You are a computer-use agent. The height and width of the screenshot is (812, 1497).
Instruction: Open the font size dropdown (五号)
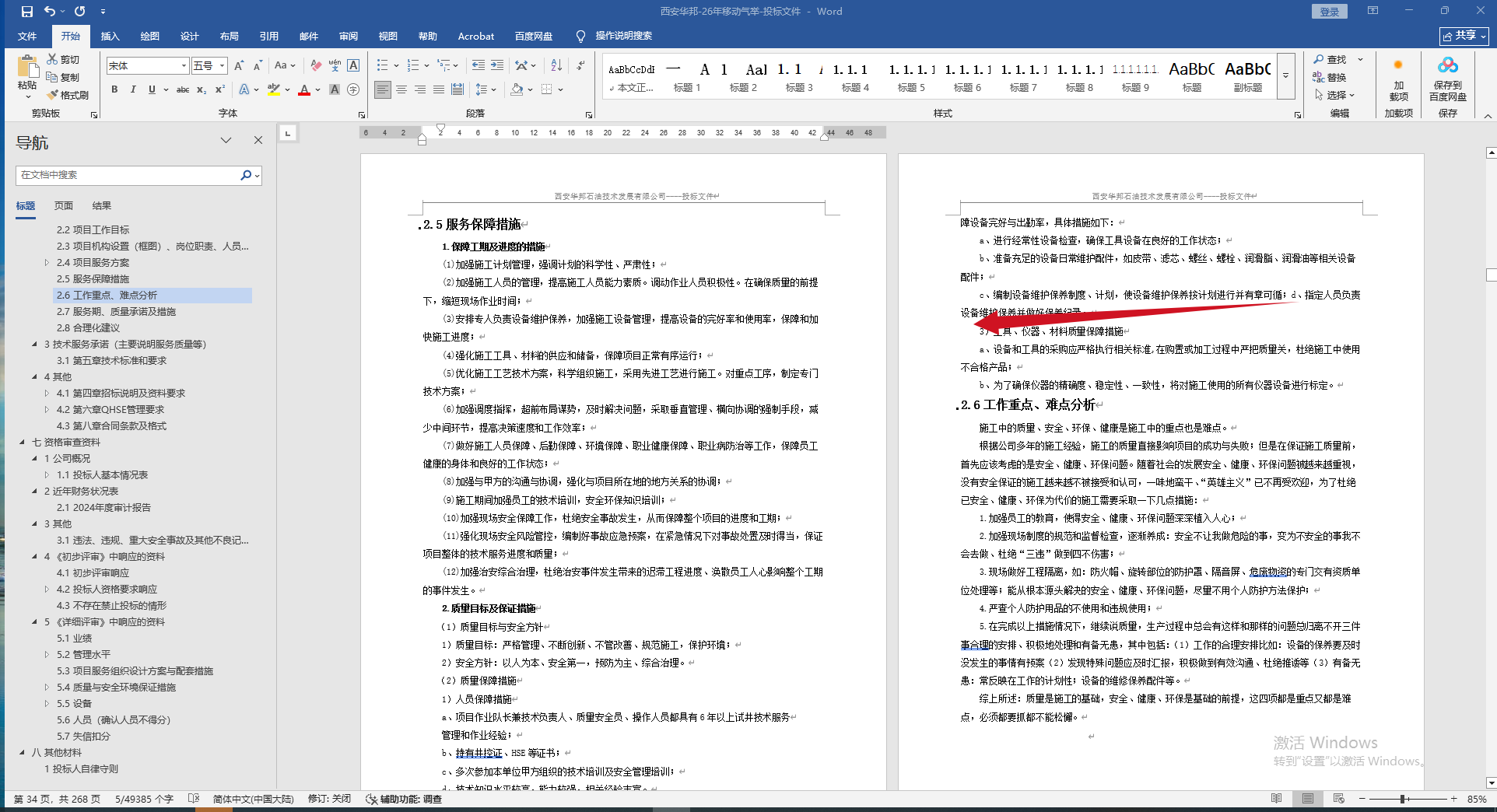222,66
